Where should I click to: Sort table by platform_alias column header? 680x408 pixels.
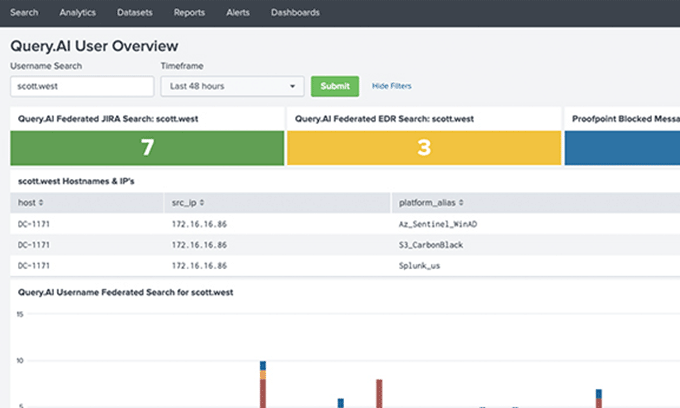click(431, 202)
